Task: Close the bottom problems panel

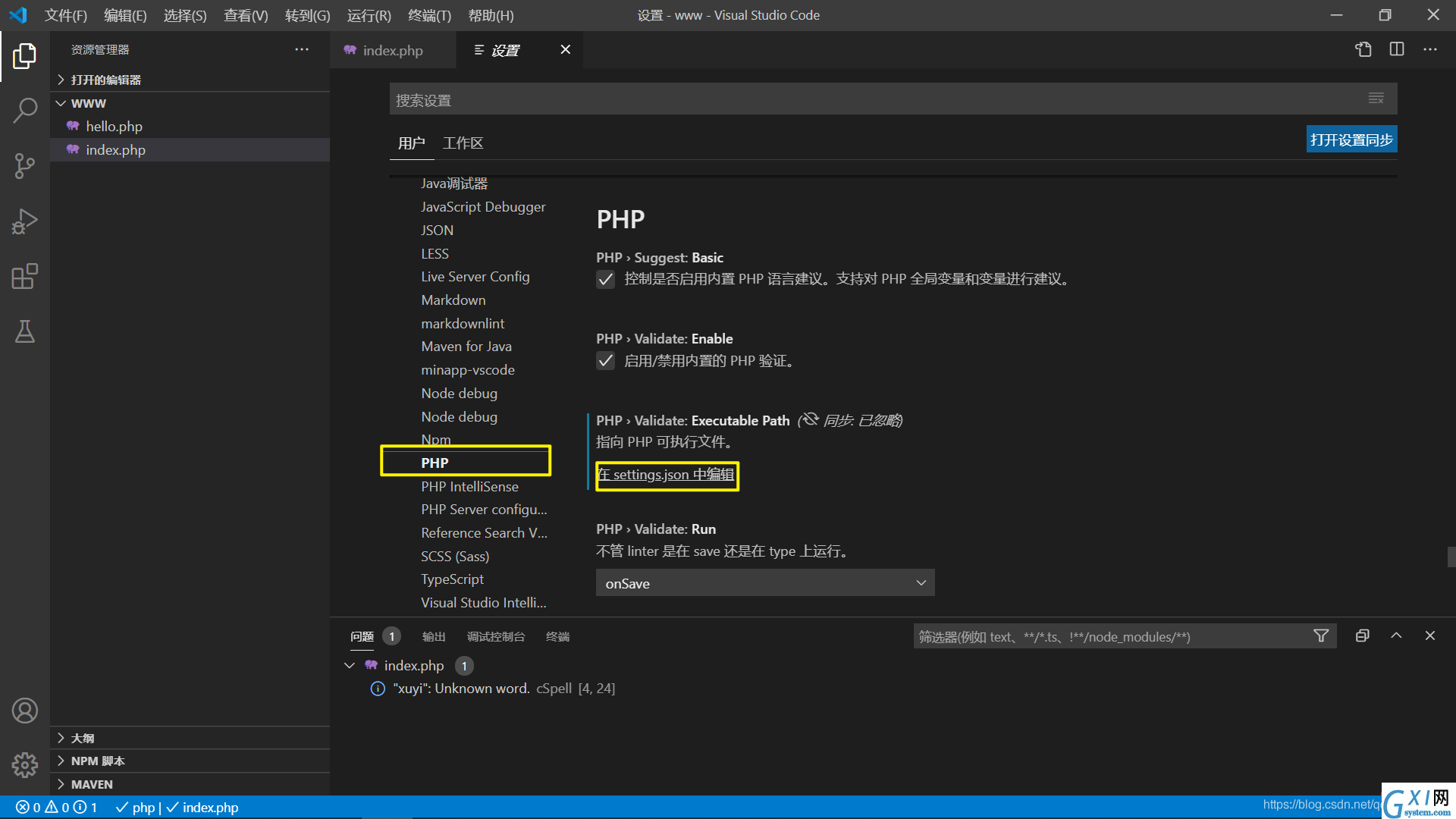Action: (x=1430, y=636)
